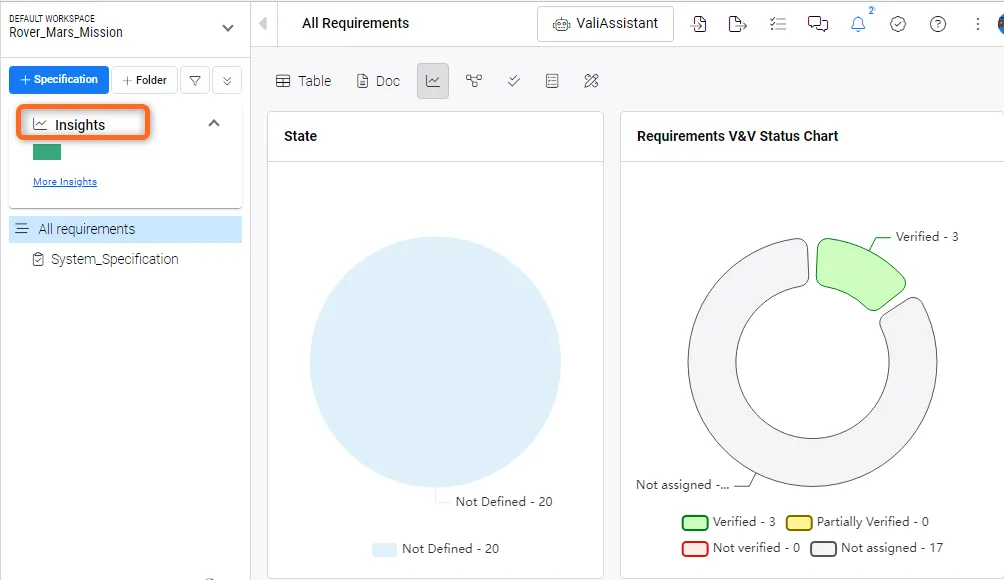Open the task checklist icon
The width and height of the screenshot is (1004, 580).
point(778,24)
